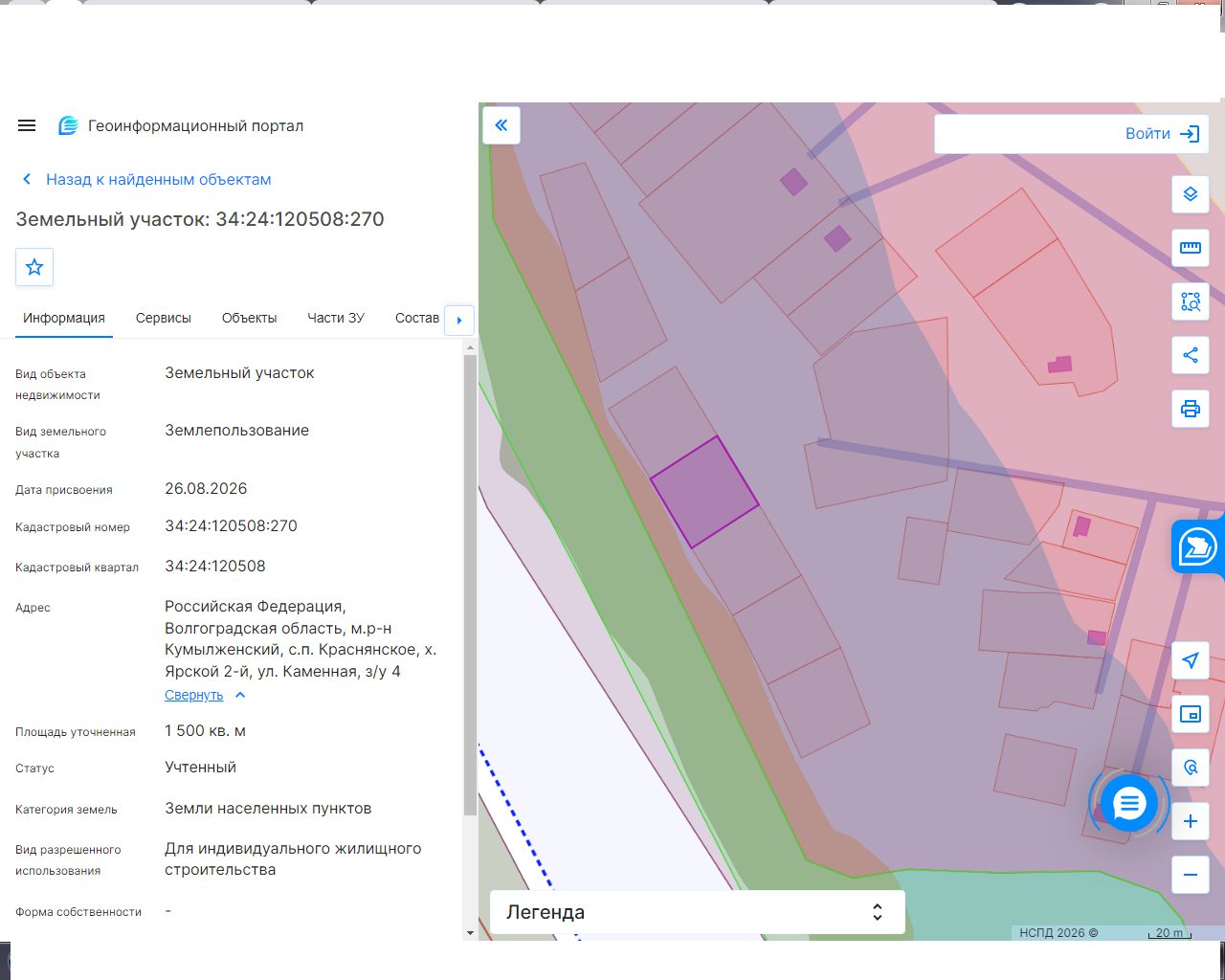Open the blue map assistant widget
This screenshot has height=980, width=1225.
click(1197, 548)
